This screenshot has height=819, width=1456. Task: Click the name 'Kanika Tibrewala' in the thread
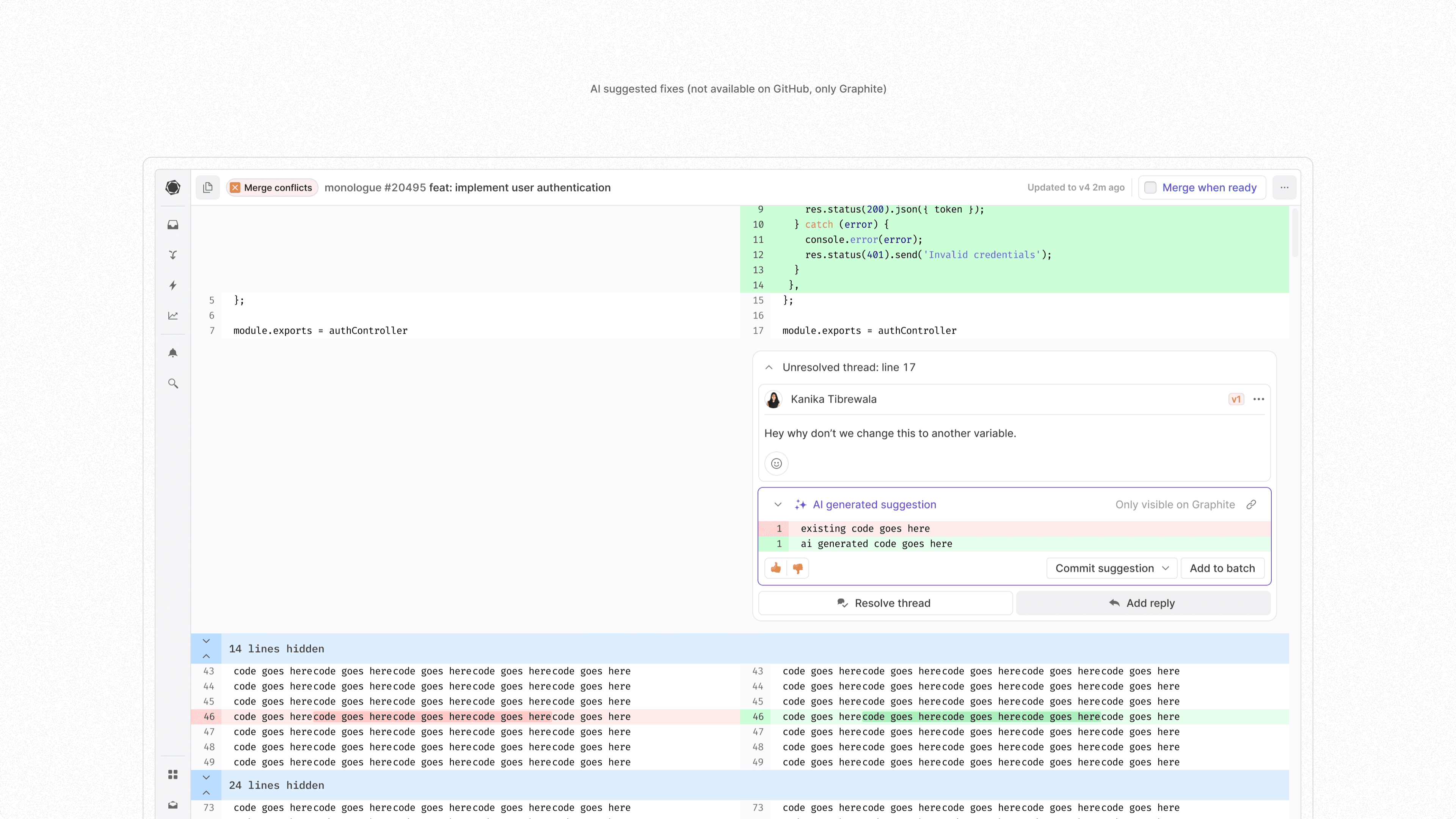click(834, 399)
